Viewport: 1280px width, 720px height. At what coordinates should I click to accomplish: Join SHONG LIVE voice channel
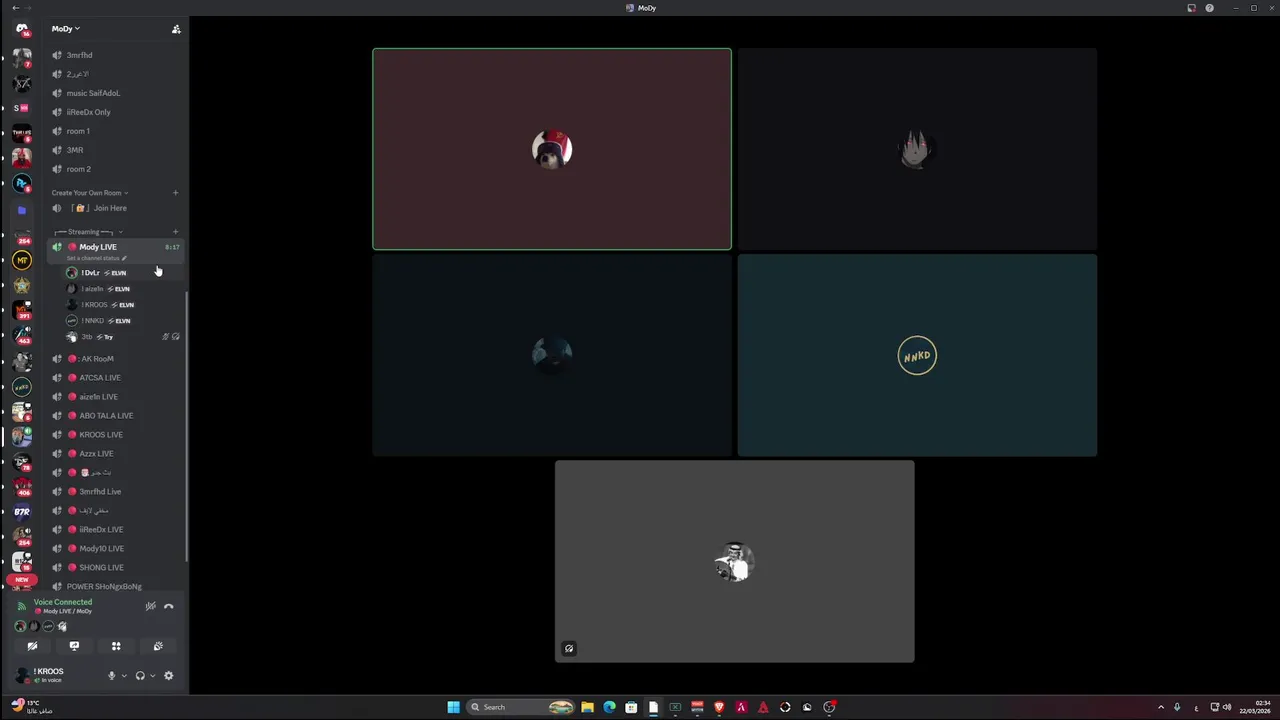tap(116, 568)
